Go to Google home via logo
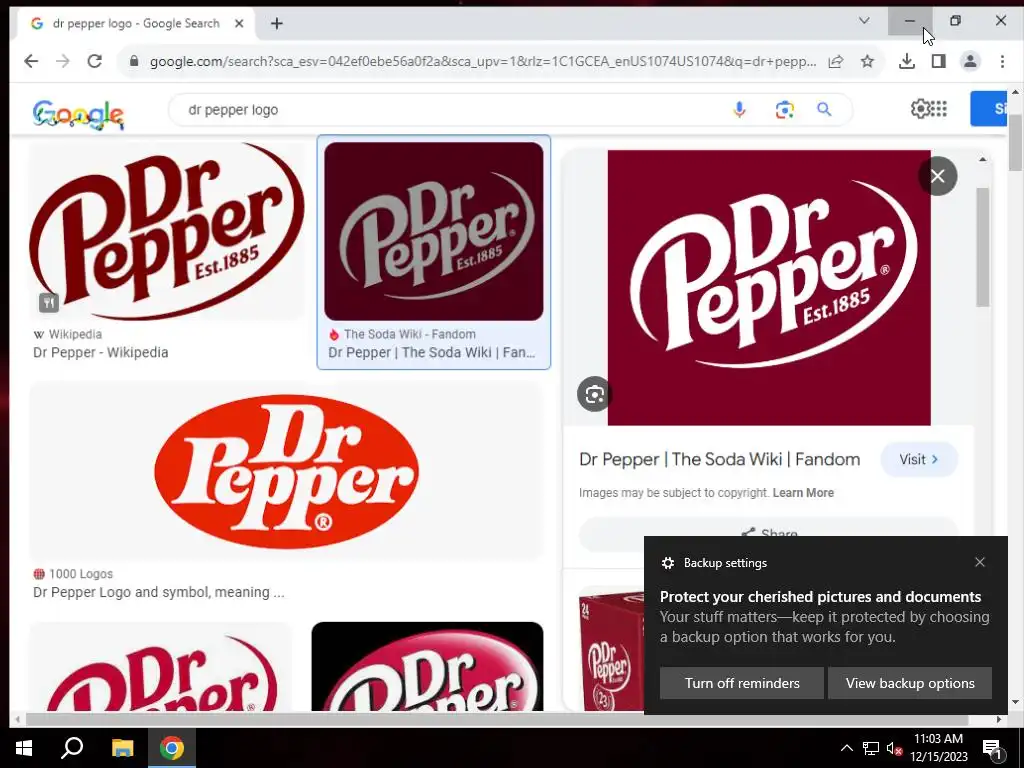The image size is (1024, 768). click(78, 115)
